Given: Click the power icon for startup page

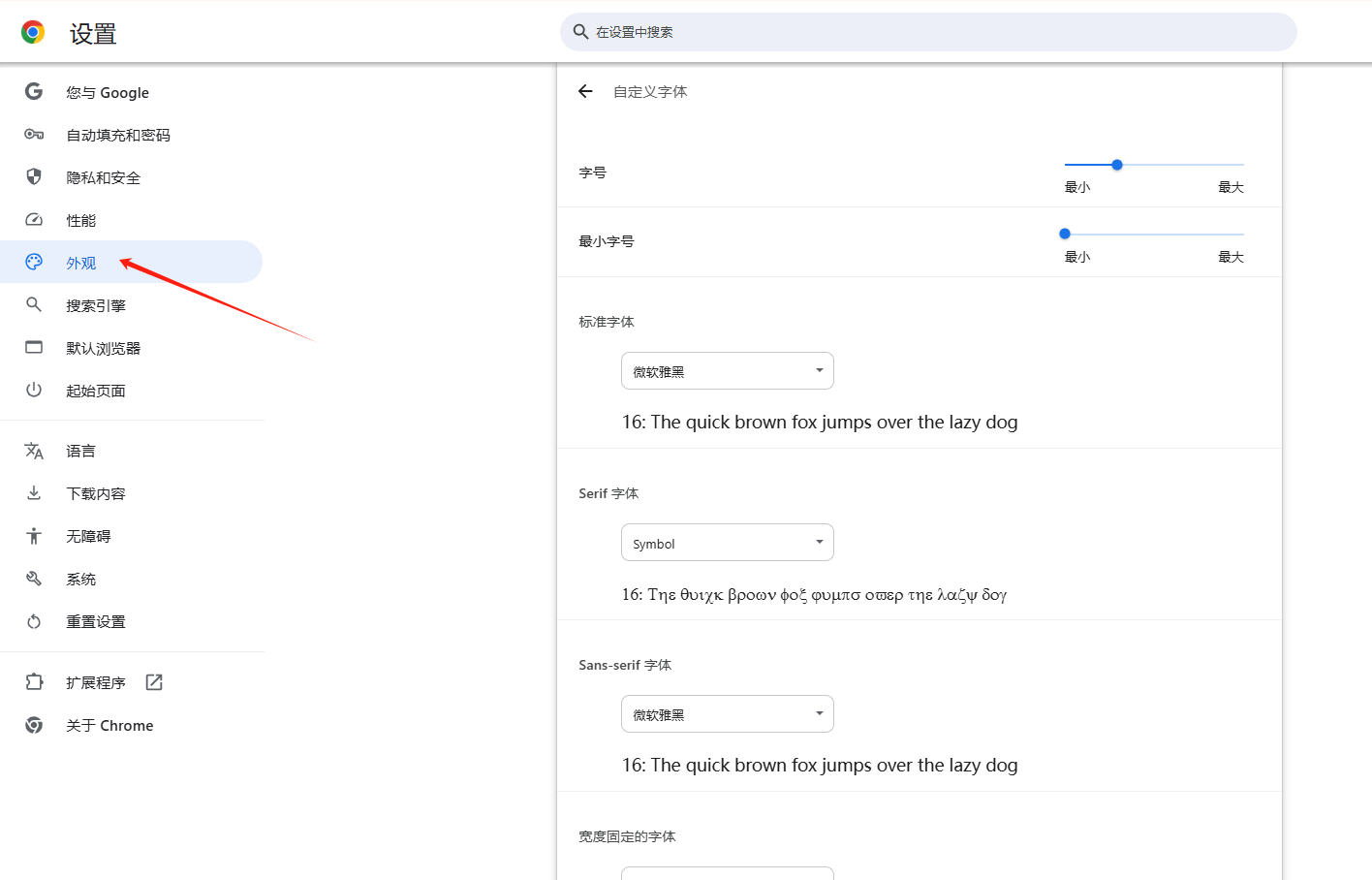Looking at the screenshot, I should tap(34, 390).
